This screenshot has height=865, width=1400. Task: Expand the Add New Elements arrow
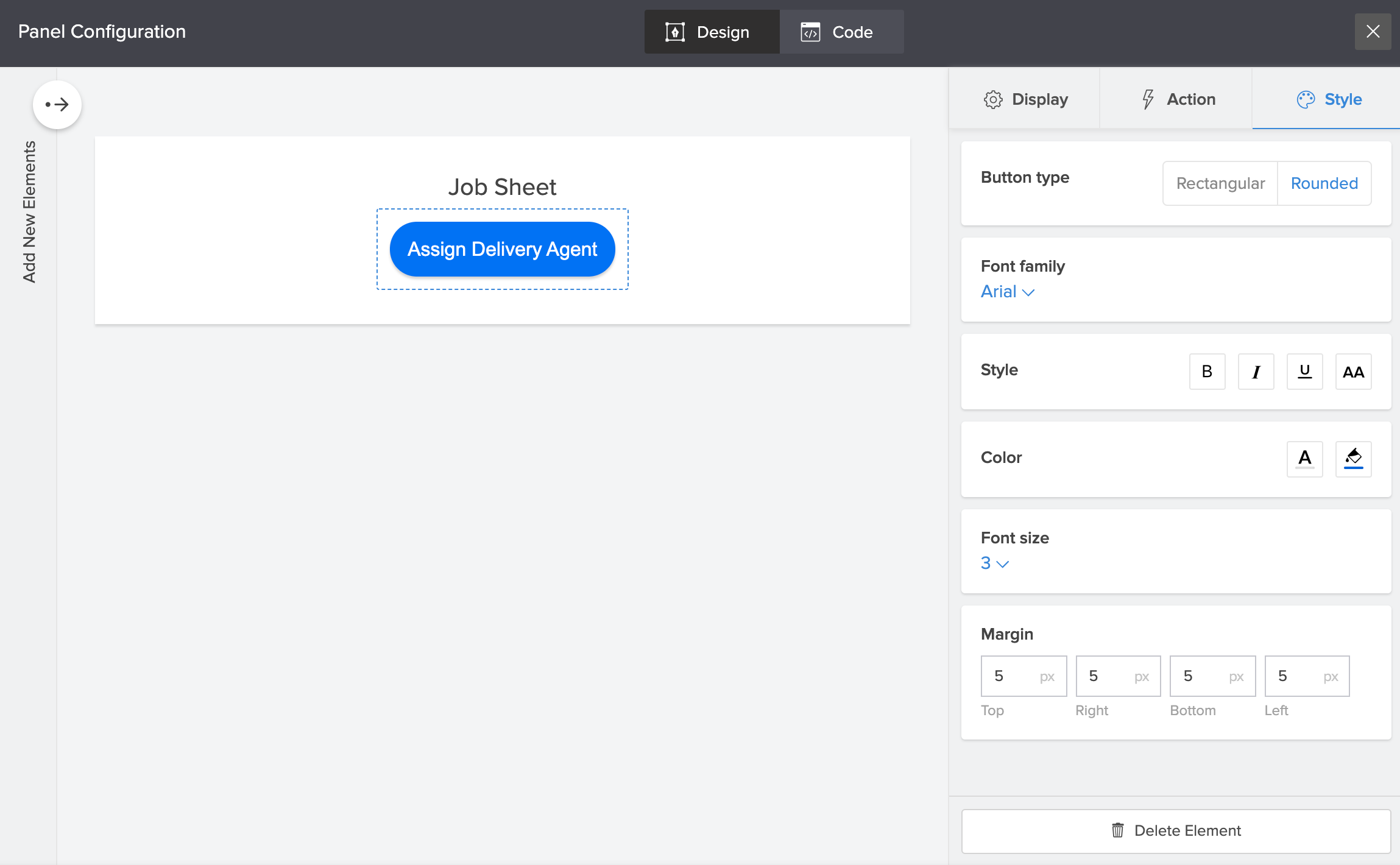click(57, 105)
